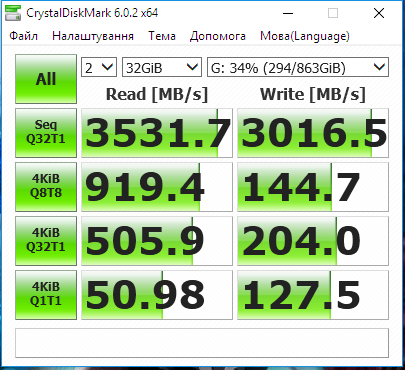Screen dimensions: 405x370
Task: Click the Seq write result 3016.5
Action: pyautogui.click(x=313, y=133)
